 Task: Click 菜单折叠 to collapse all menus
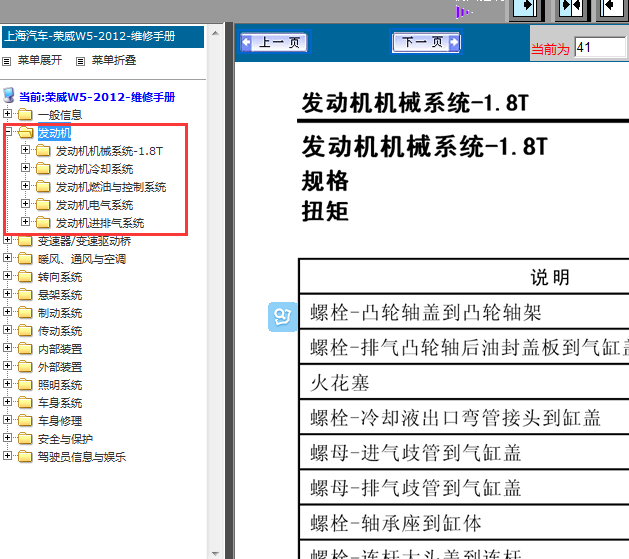[114, 60]
